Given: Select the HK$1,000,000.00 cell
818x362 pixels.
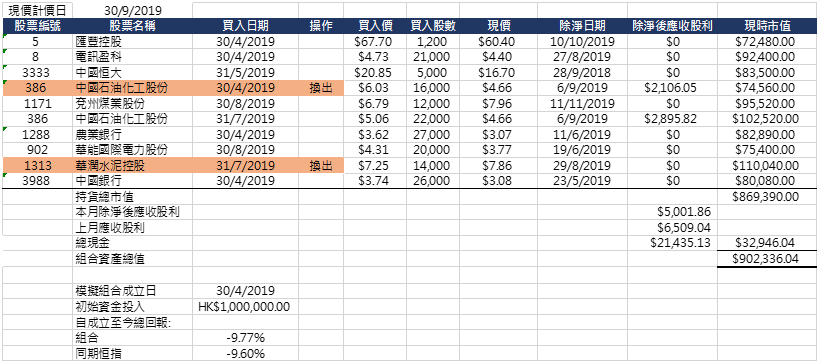Looking at the screenshot, I should (x=245, y=306).
